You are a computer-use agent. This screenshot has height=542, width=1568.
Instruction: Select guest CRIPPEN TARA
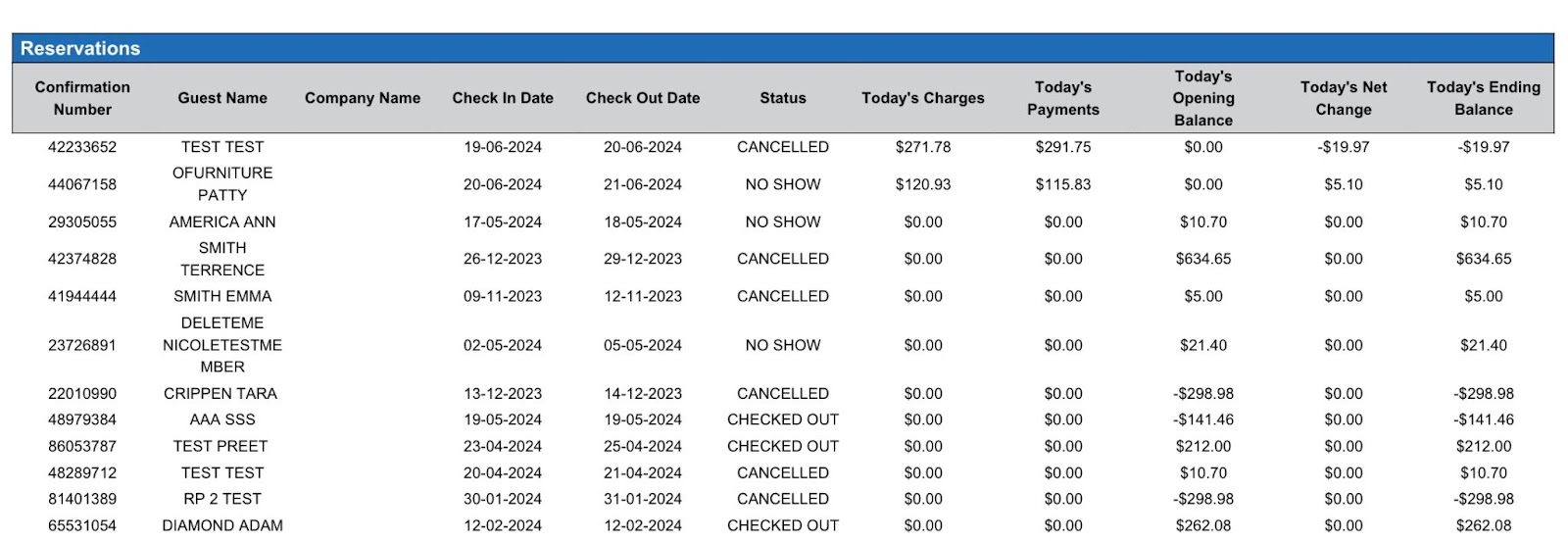220,394
